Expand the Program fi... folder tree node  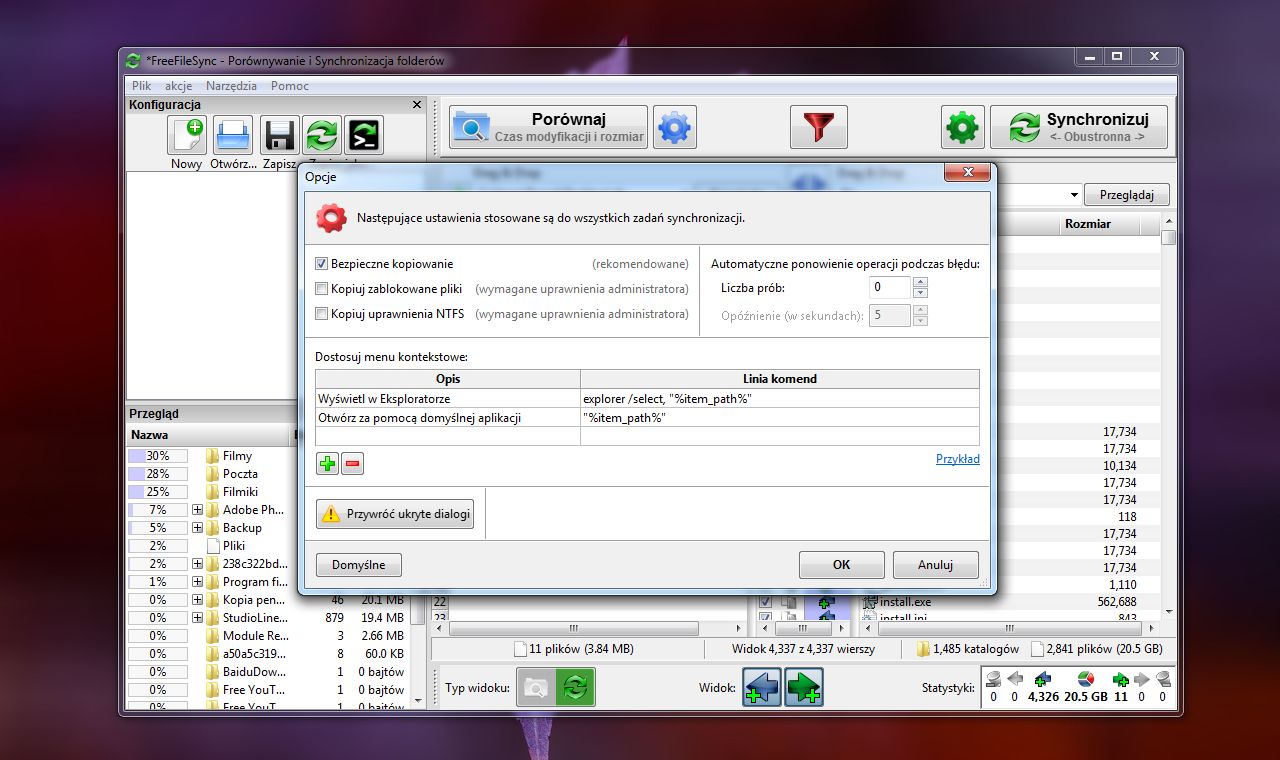(197, 582)
